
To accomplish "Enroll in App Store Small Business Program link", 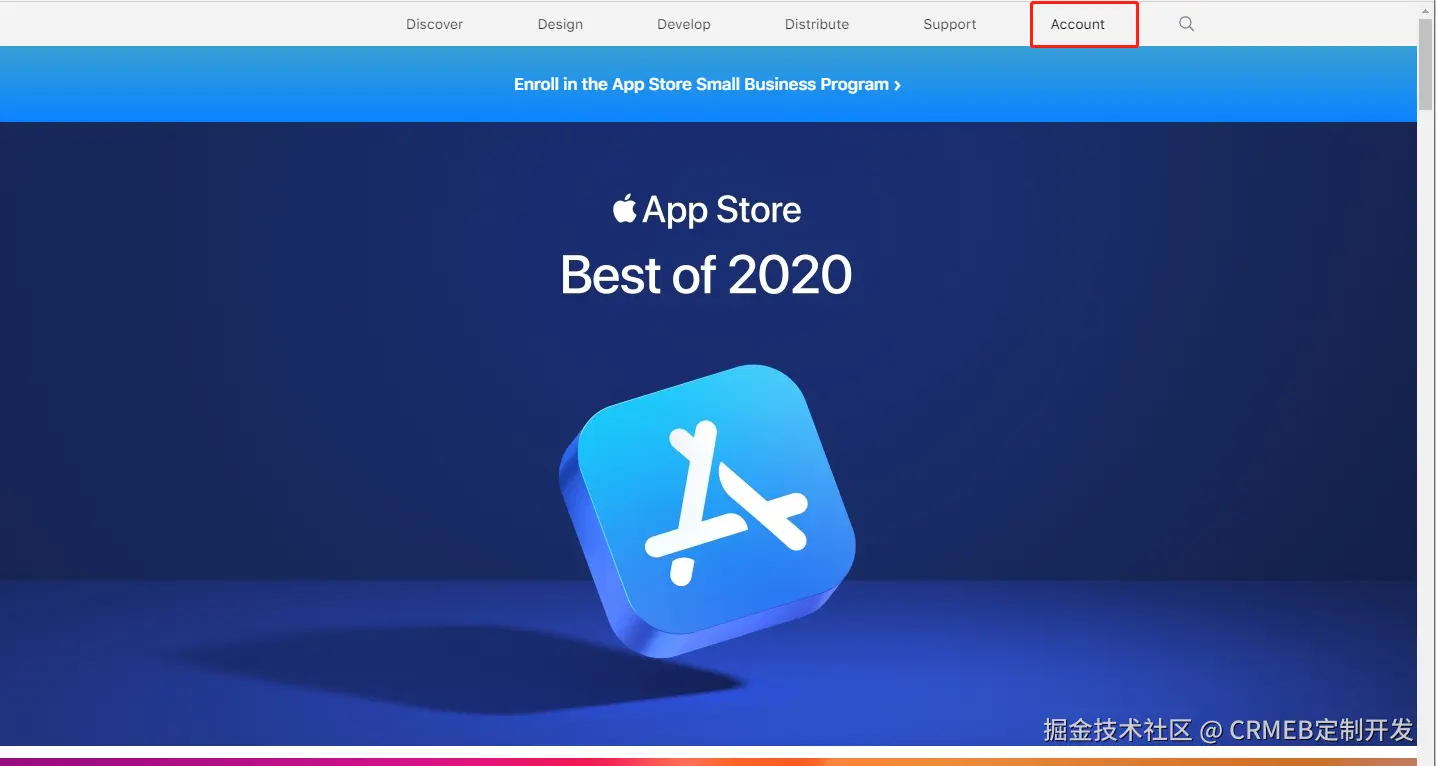I will [707, 85].
